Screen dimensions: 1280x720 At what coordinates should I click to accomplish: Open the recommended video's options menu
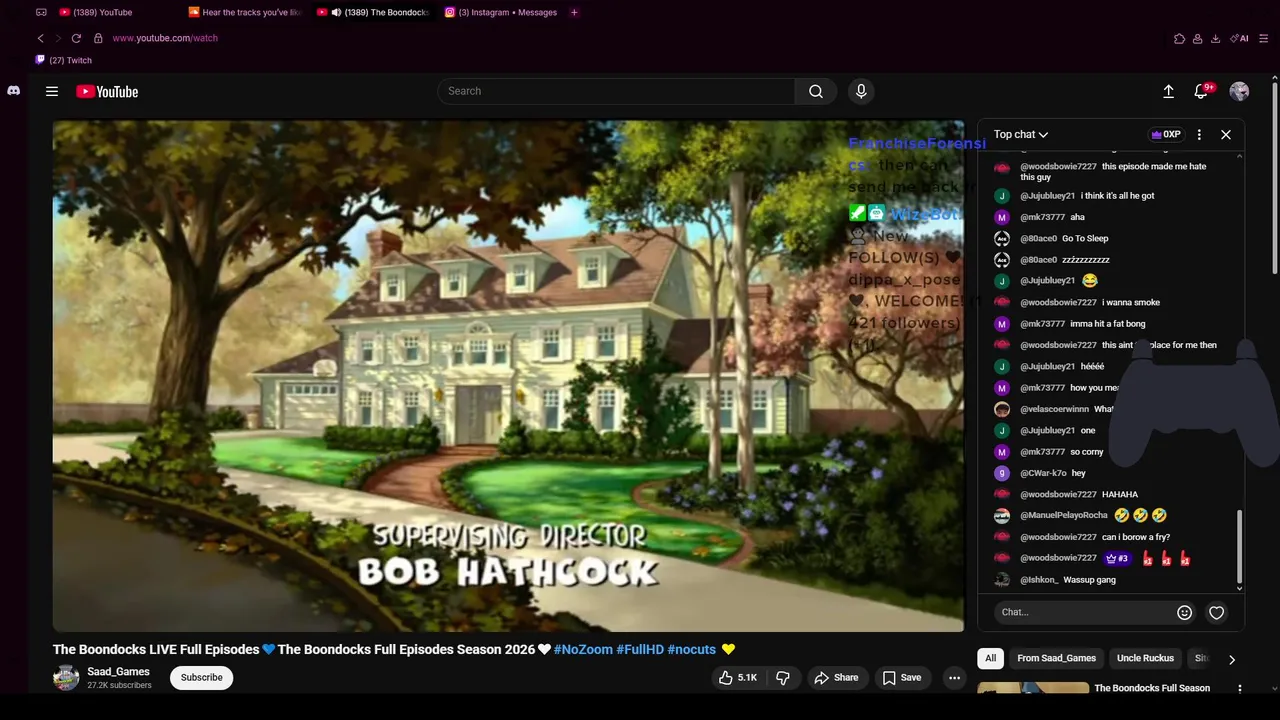pos(1239,688)
